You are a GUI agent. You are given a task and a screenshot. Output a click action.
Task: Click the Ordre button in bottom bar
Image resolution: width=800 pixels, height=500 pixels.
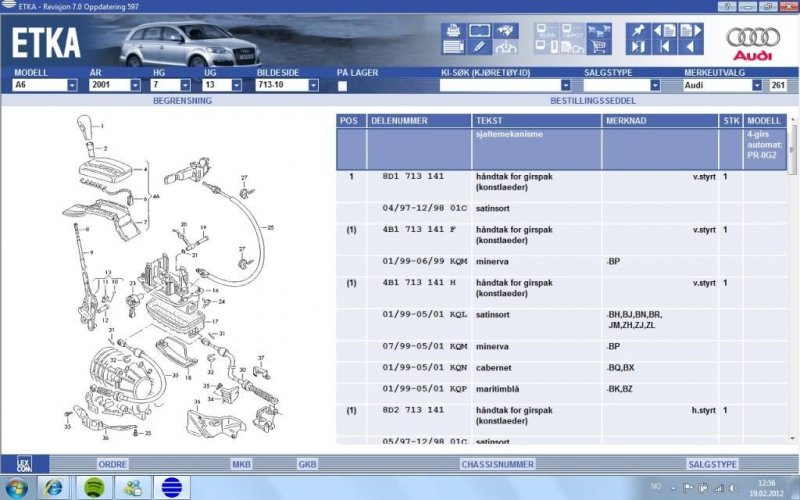111,464
